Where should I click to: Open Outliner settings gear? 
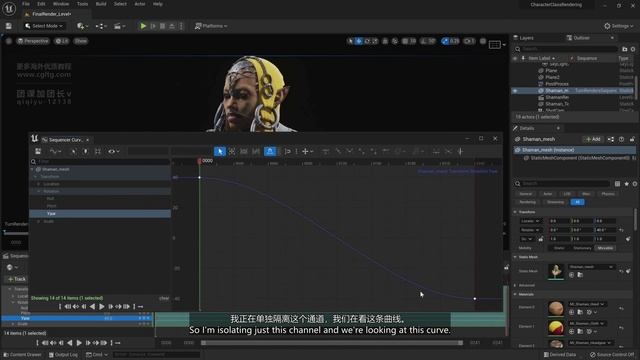(x=633, y=49)
